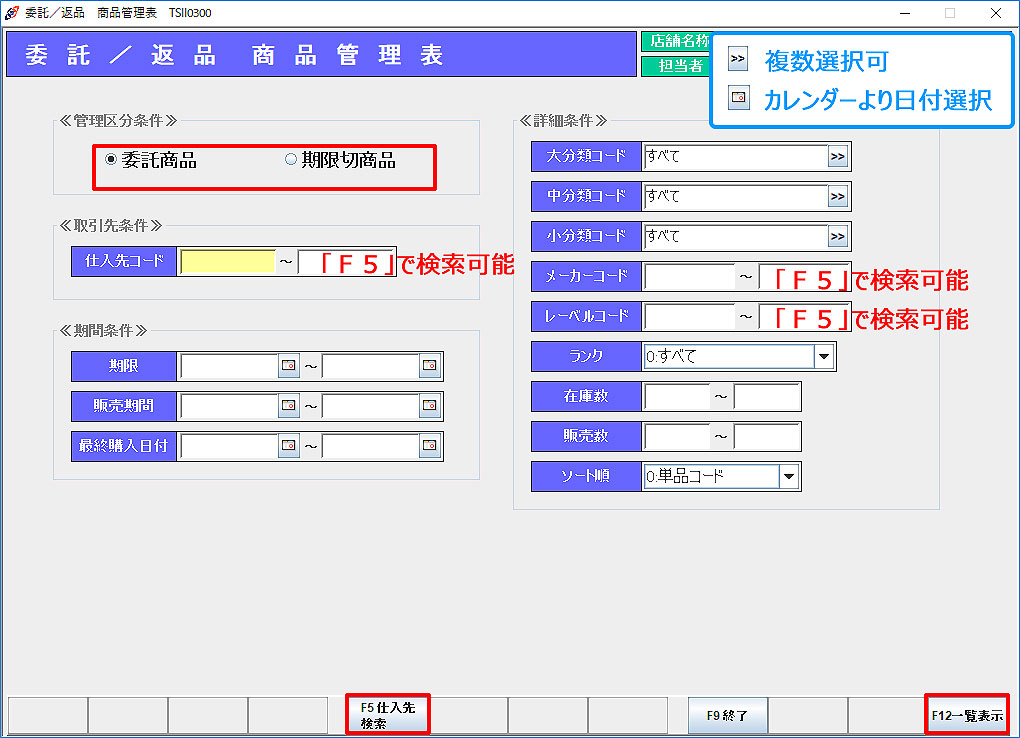Screen dimensions: 1020x738
Task: Click the メーカーコード start field
Action: click(690, 277)
